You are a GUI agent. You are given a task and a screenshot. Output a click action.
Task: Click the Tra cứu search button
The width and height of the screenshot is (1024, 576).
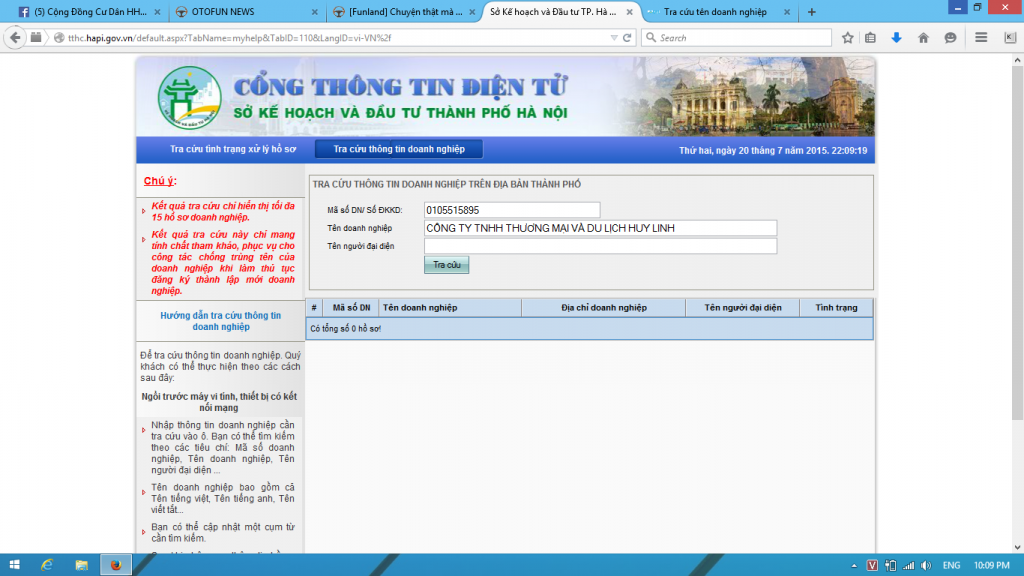[447, 264]
